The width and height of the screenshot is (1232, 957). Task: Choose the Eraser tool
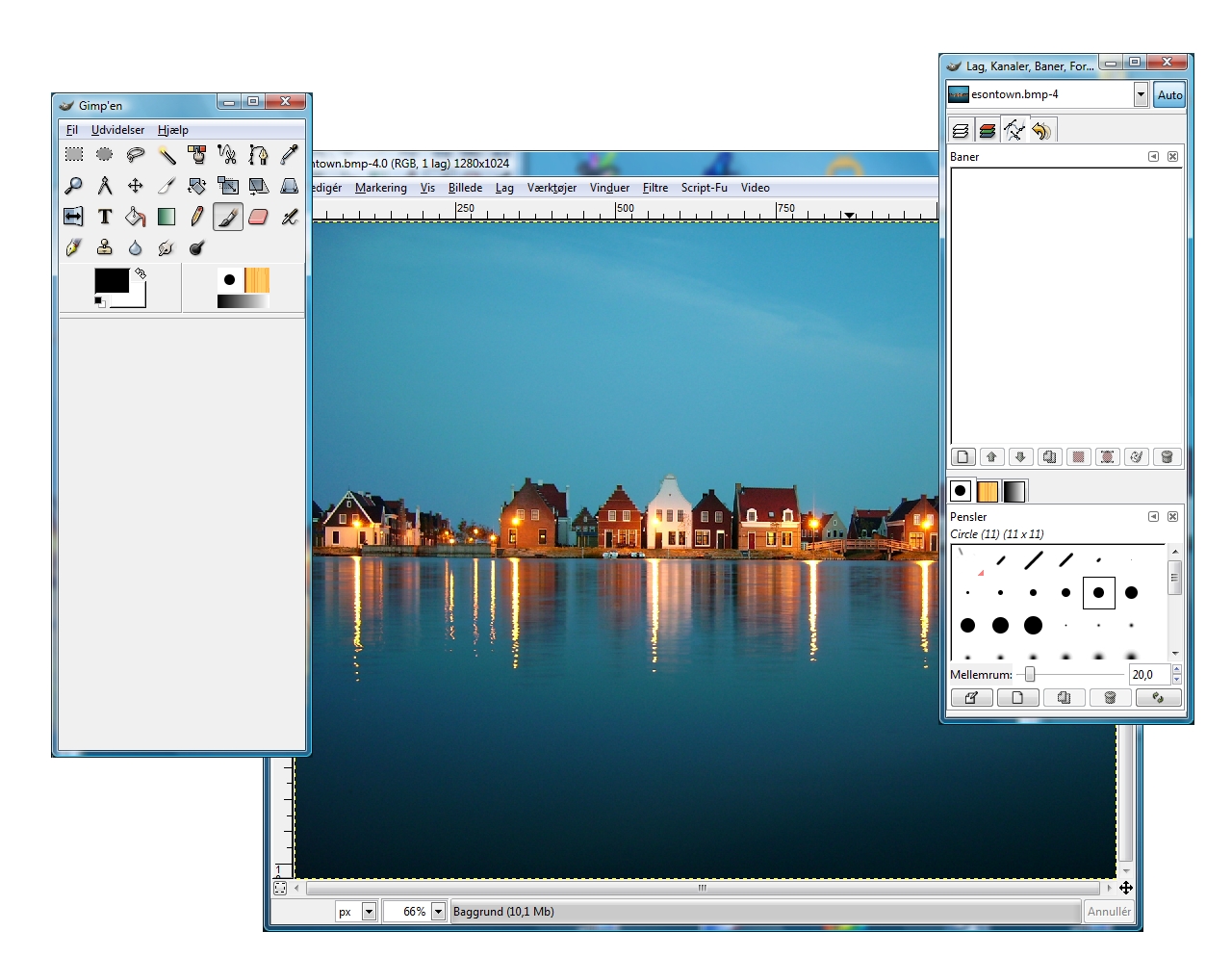(258, 217)
